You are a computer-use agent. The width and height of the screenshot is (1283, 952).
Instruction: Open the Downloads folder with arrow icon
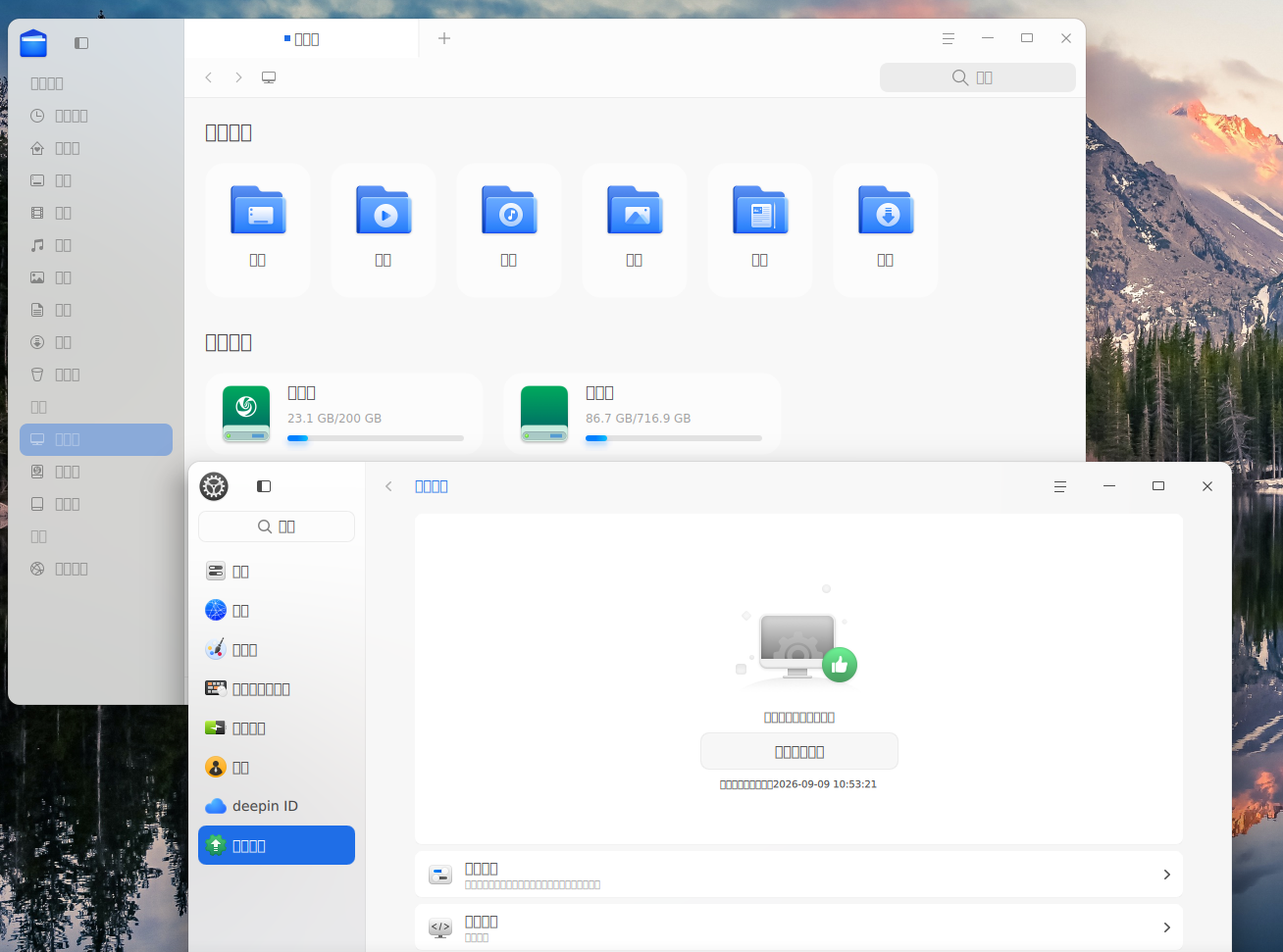pyautogui.click(x=886, y=230)
